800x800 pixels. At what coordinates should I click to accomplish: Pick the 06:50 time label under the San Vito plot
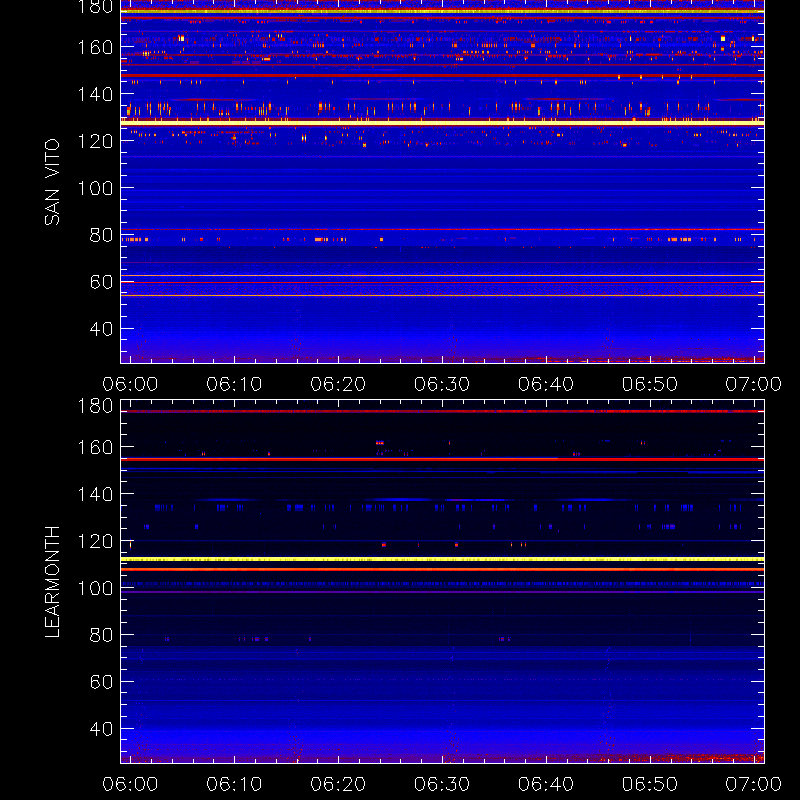[x=649, y=384]
